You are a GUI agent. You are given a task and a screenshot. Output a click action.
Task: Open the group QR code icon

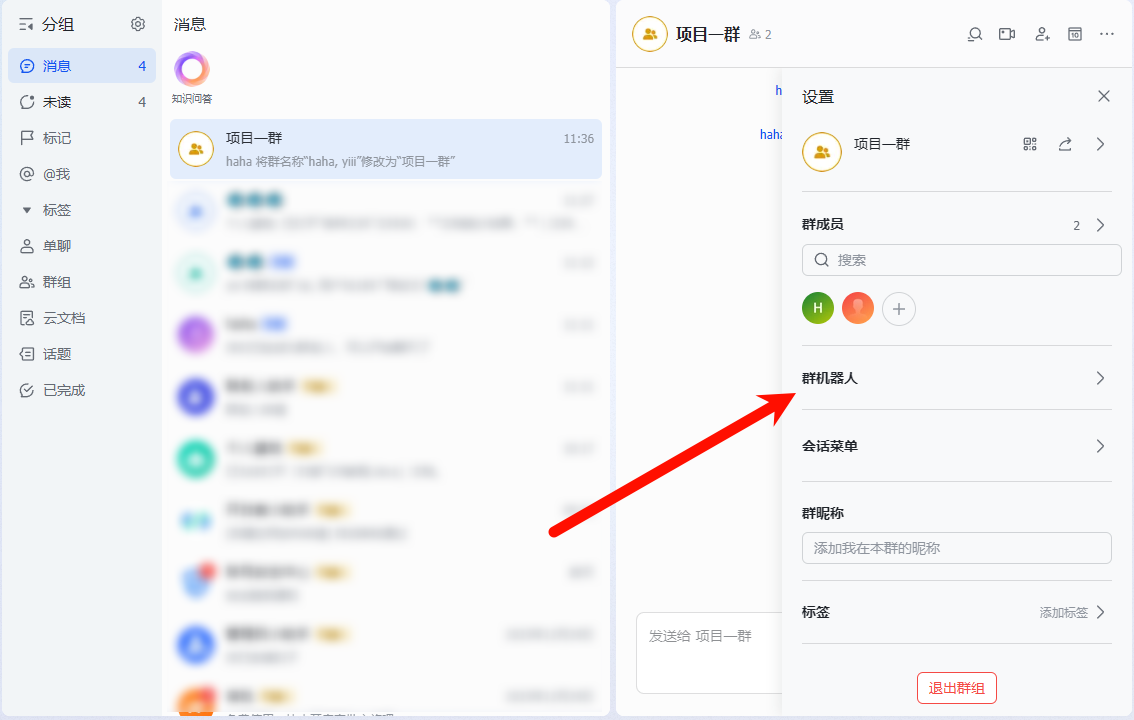1030,144
